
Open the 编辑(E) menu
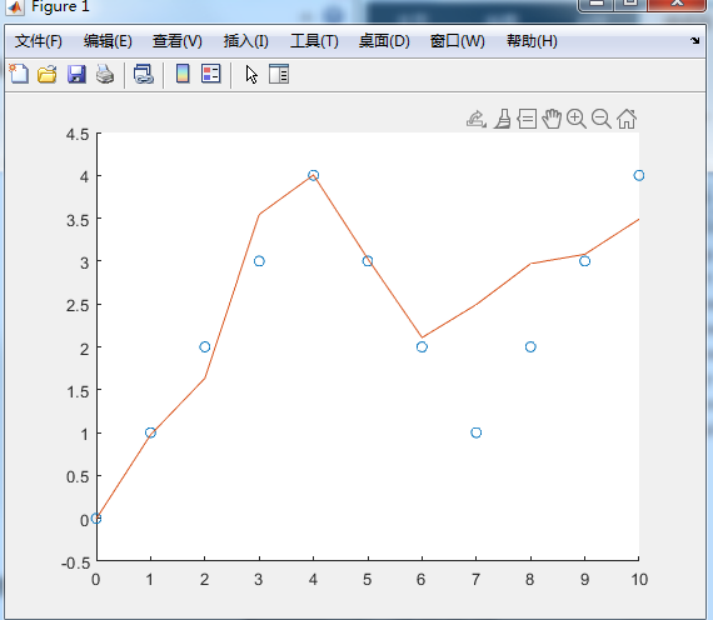tap(108, 41)
